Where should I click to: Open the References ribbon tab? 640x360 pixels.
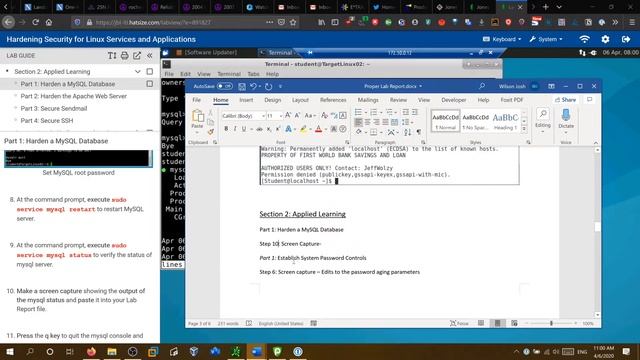[333, 100]
